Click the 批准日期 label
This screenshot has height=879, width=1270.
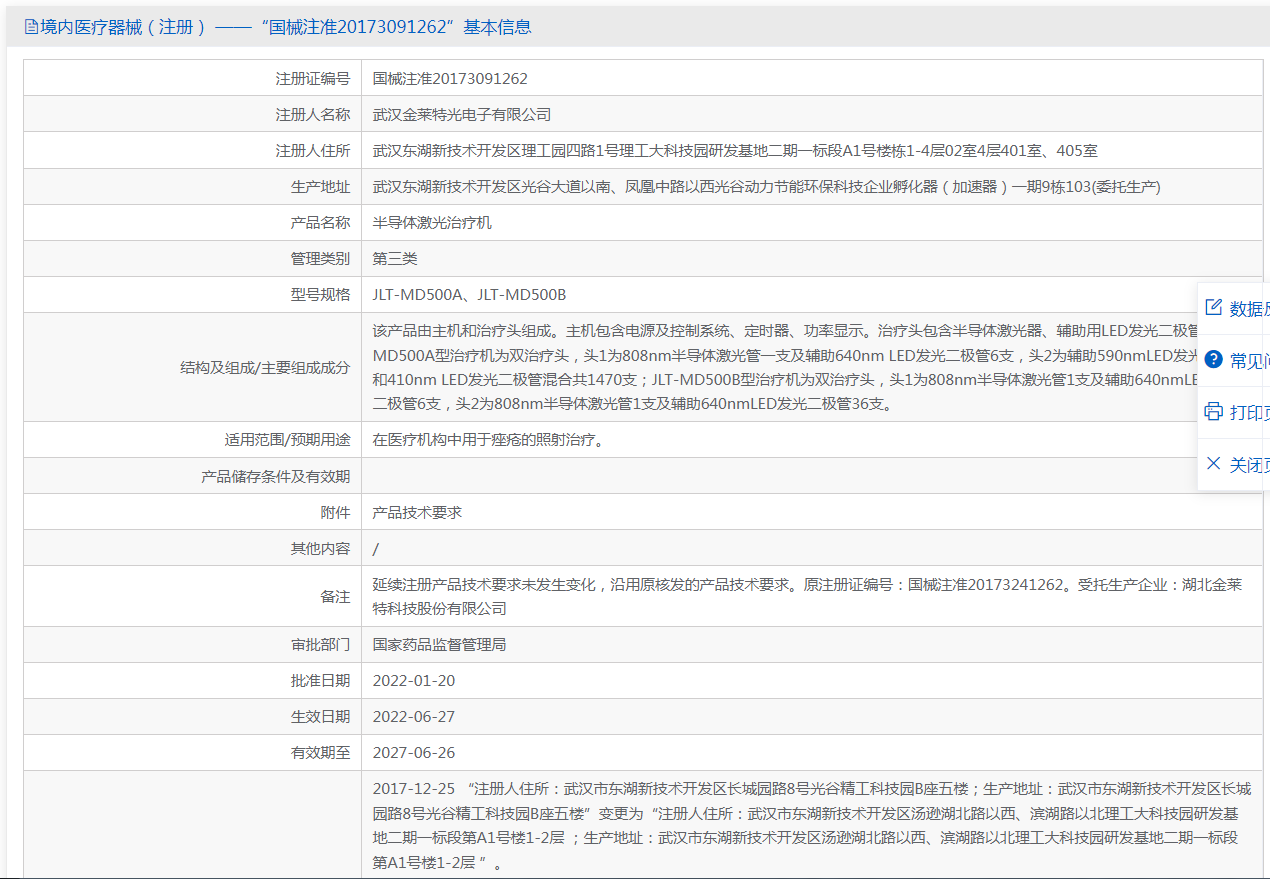(320, 680)
